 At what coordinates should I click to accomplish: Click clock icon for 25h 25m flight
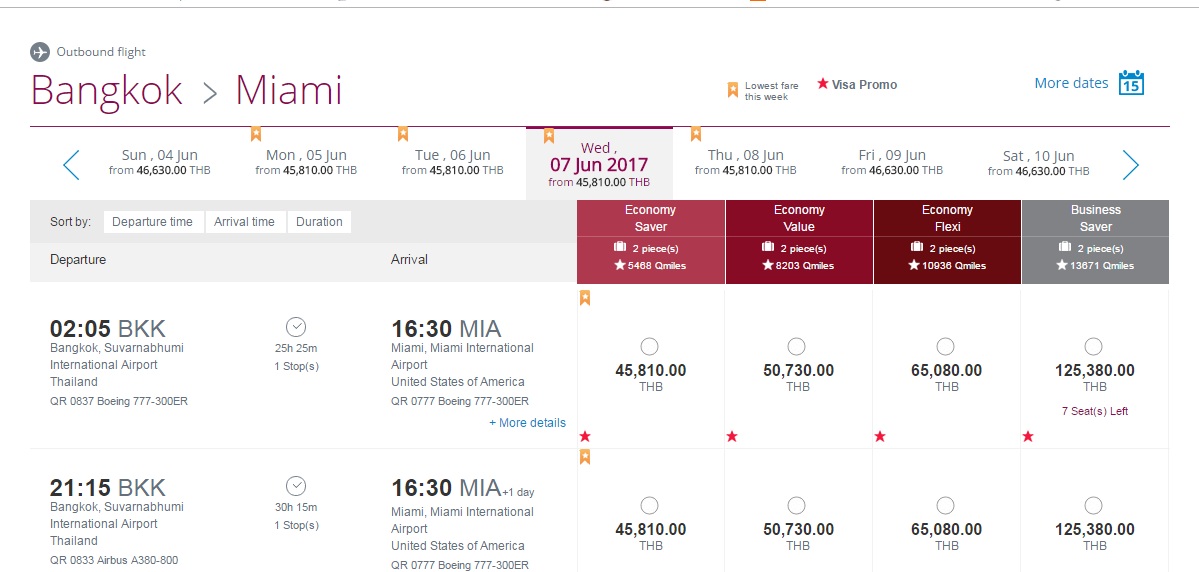coord(296,327)
